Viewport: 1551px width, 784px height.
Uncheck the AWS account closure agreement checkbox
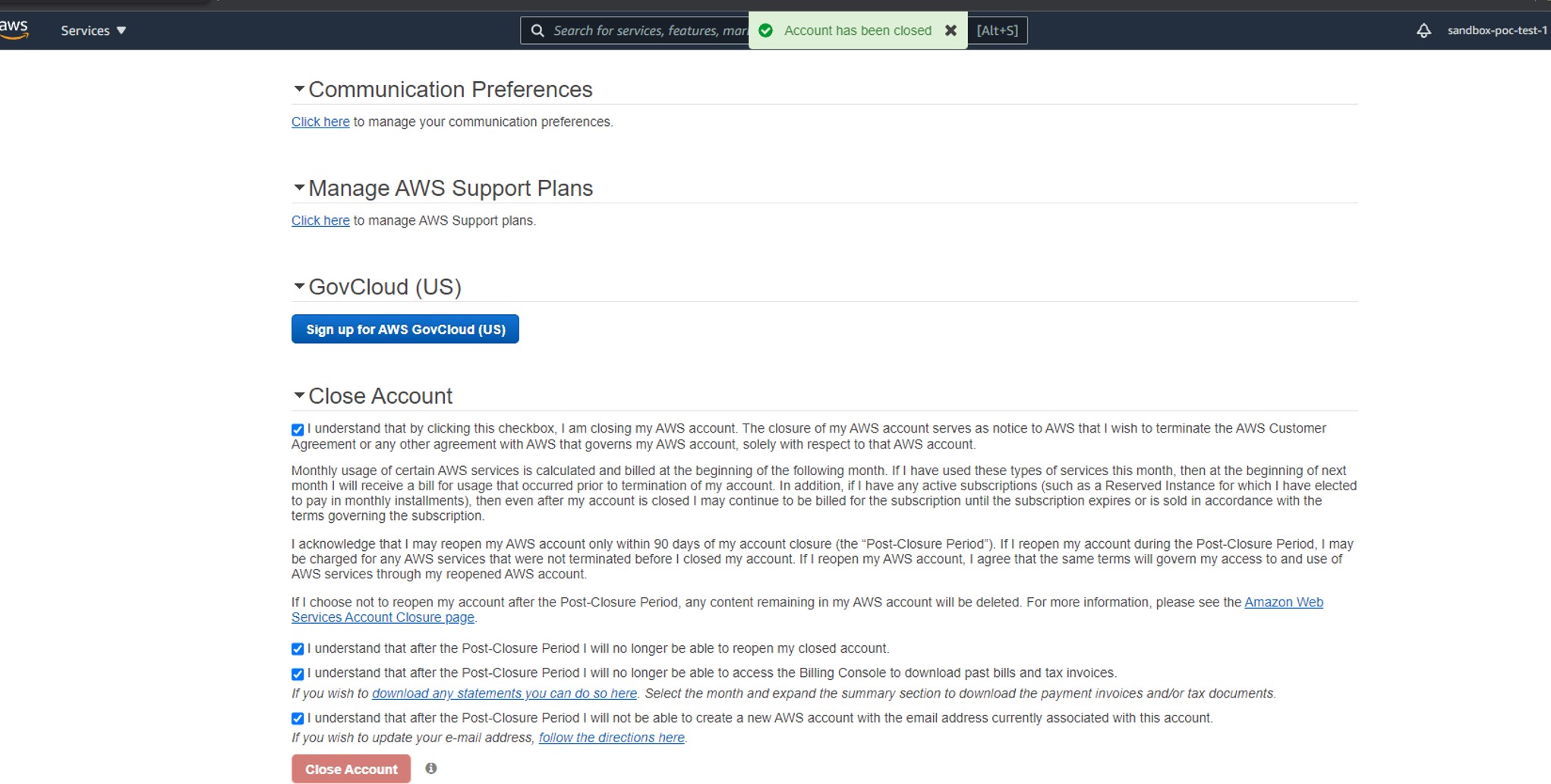point(297,429)
